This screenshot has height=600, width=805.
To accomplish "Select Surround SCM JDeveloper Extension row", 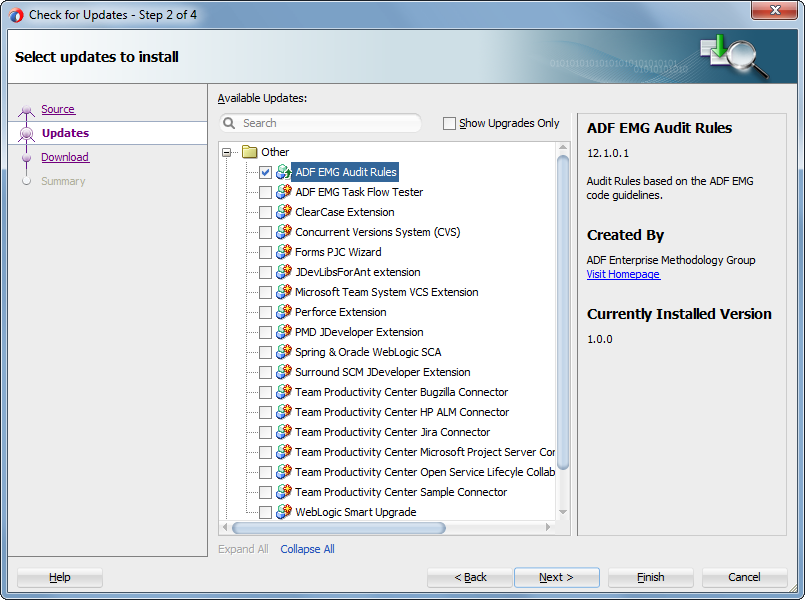I will [382, 372].
